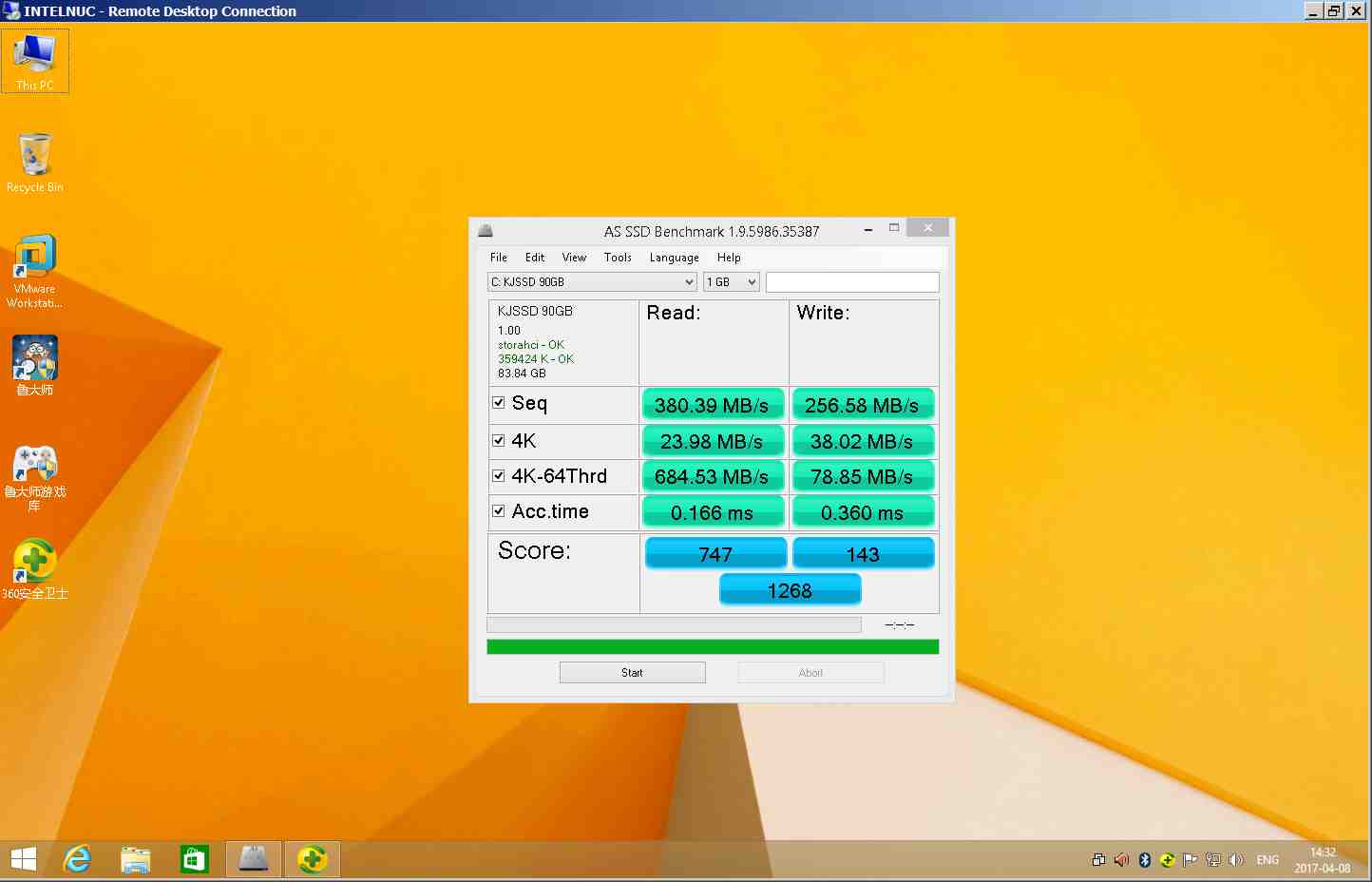Click the green overall progress bar
This screenshot has width=1372, height=882.
point(713,646)
